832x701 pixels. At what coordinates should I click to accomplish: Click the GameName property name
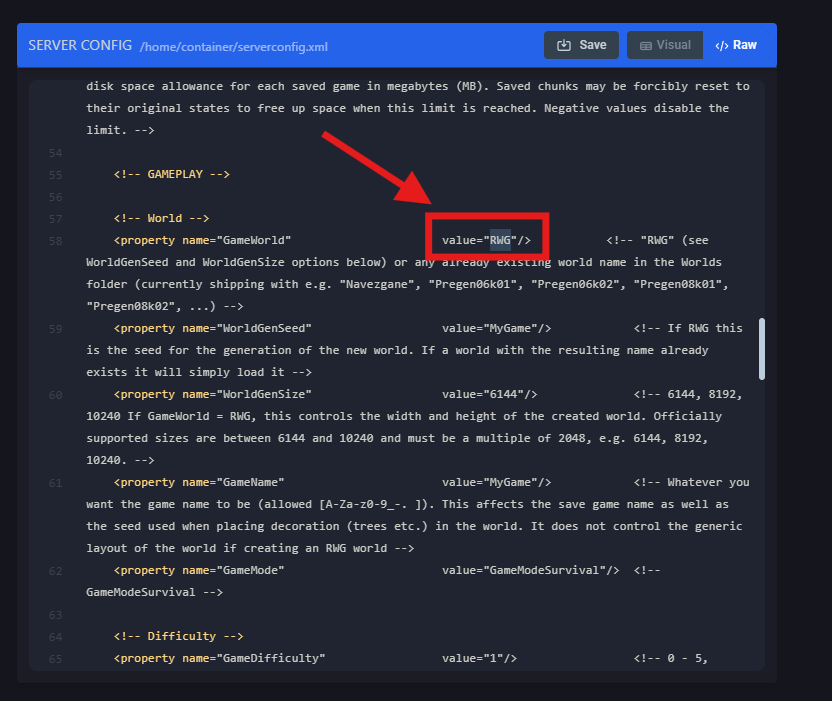pos(250,482)
